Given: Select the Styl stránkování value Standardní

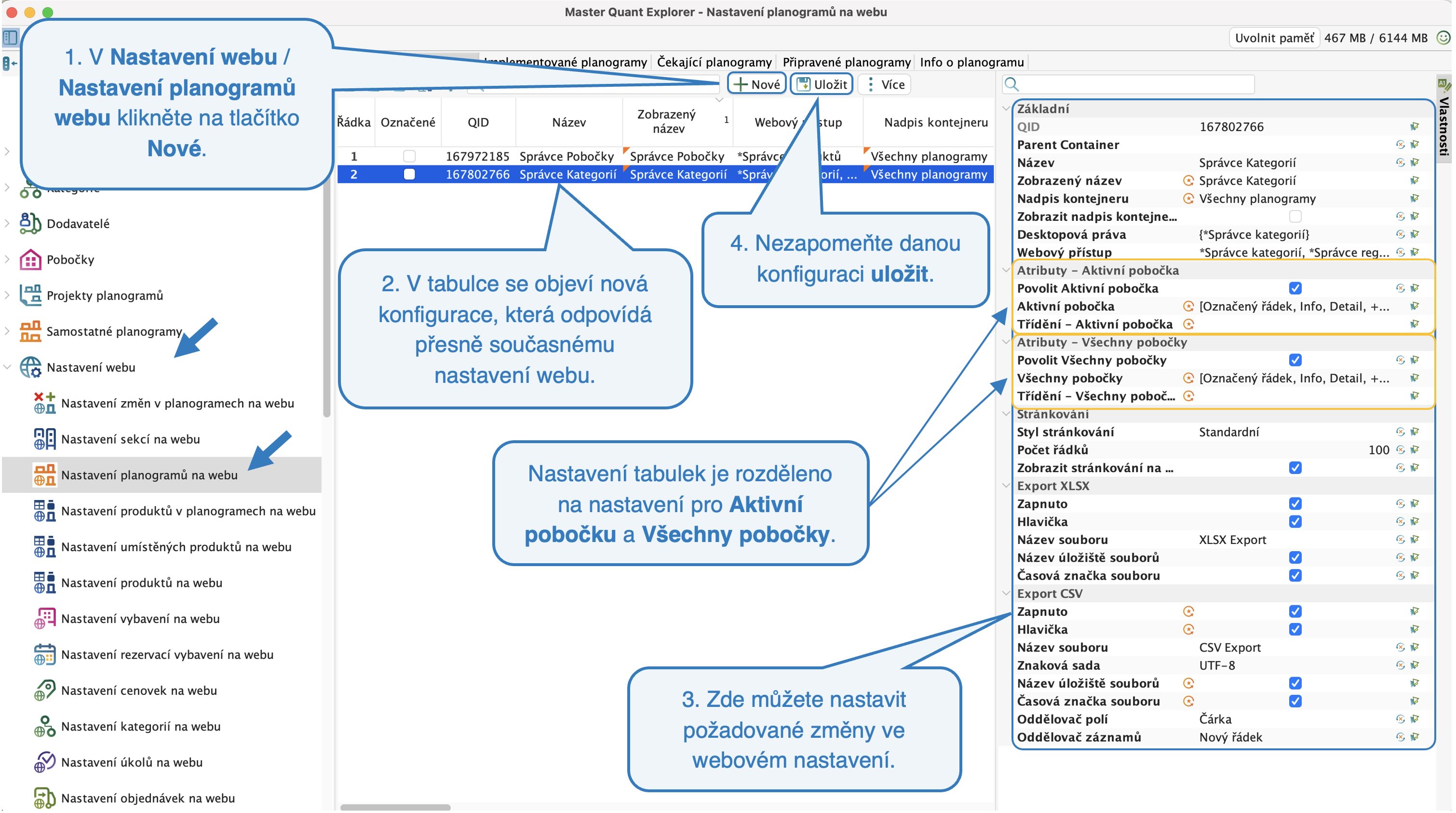Looking at the screenshot, I should coord(1229,432).
